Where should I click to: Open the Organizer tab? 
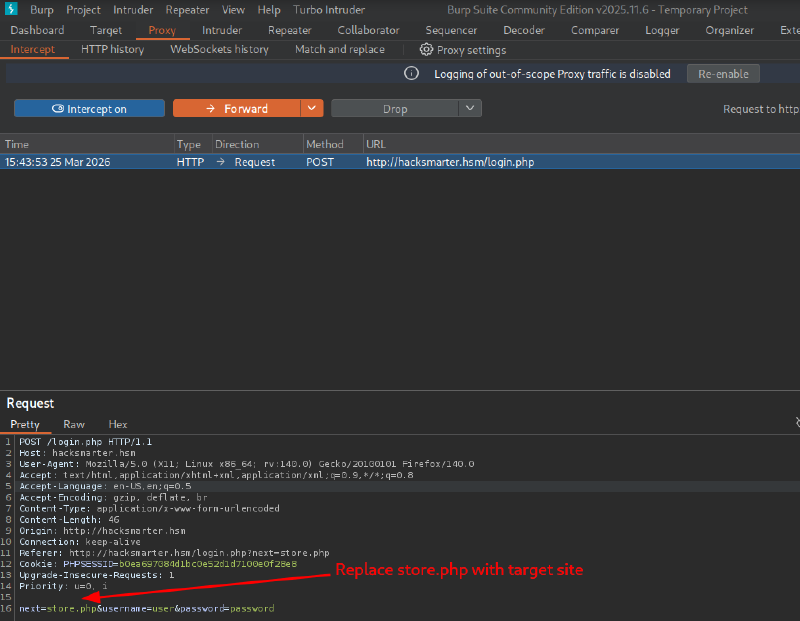coord(730,30)
